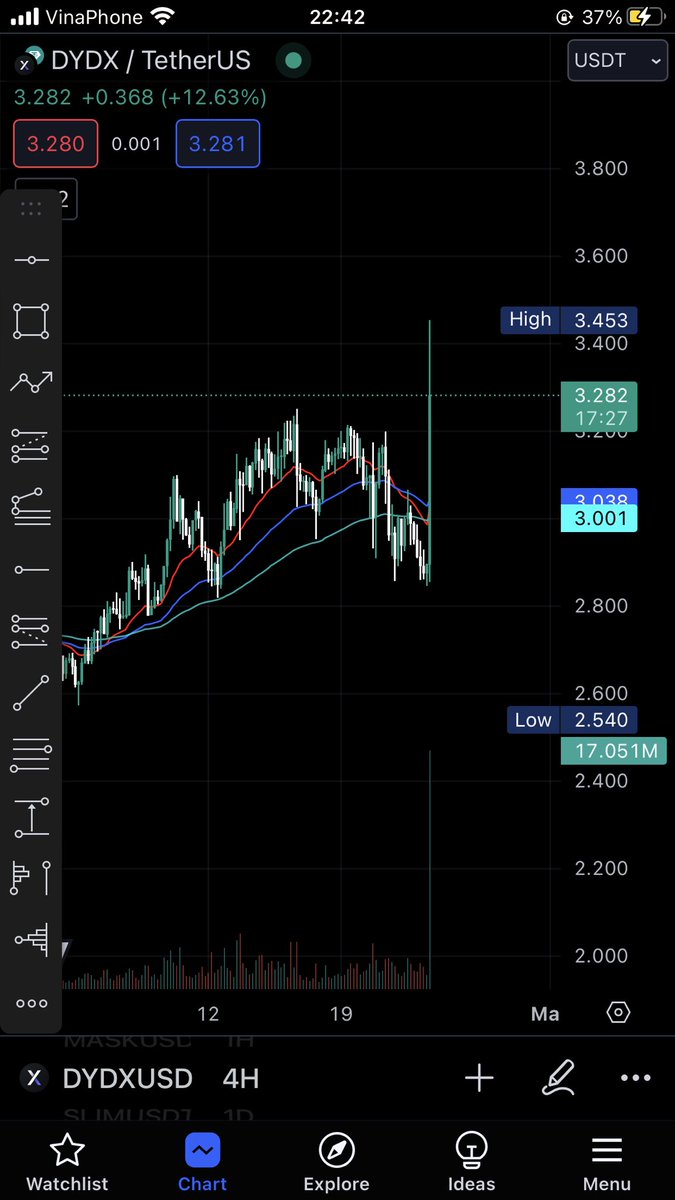Viewport: 675px width, 1200px height.
Task: Select the Anchored Volume Profile histogram tool
Action: coord(31,940)
